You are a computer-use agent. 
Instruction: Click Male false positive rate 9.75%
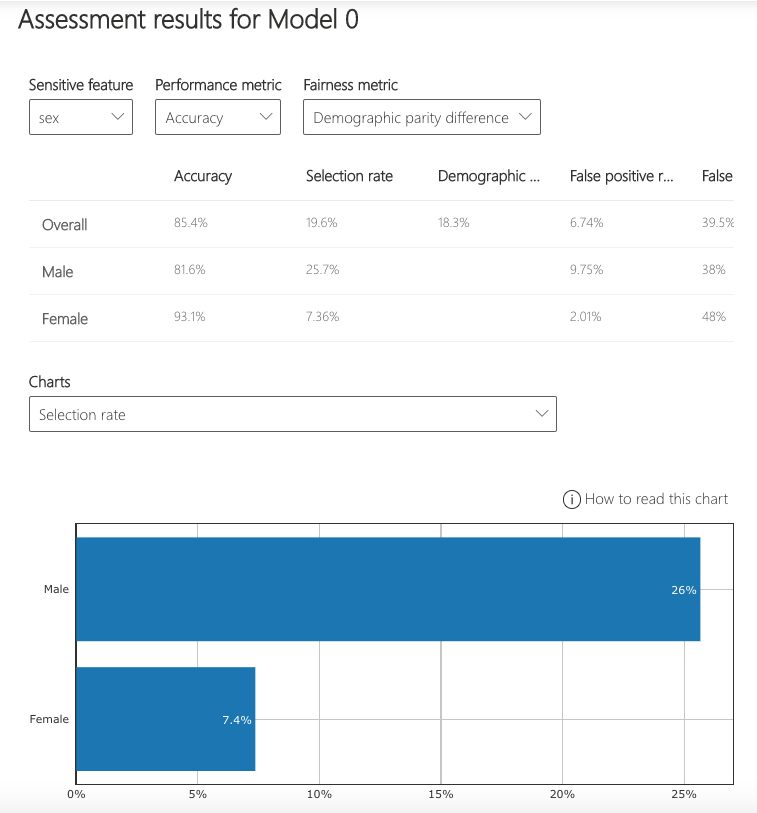tap(586, 269)
